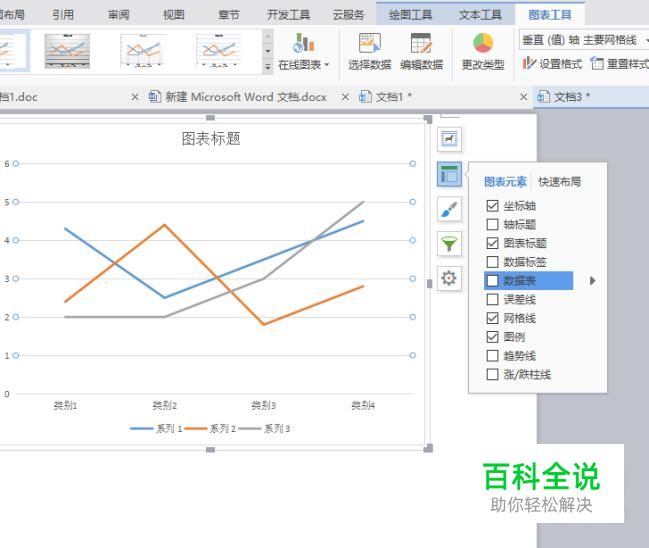This screenshot has height=548, width=649.
Task: Enable the 轴标题 axis title checkbox
Action: point(492,224)
